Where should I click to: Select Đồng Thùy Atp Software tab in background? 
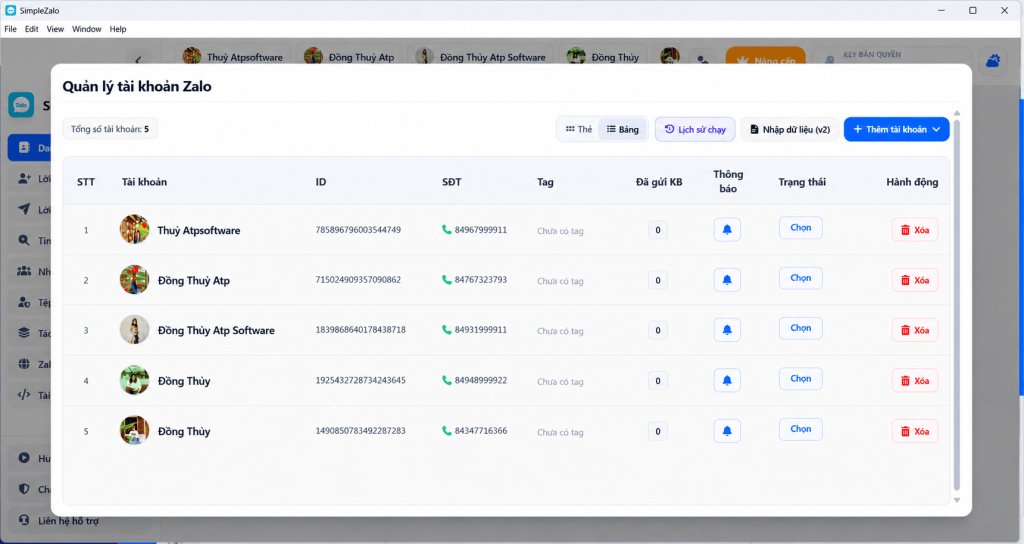tap(481, 57)
